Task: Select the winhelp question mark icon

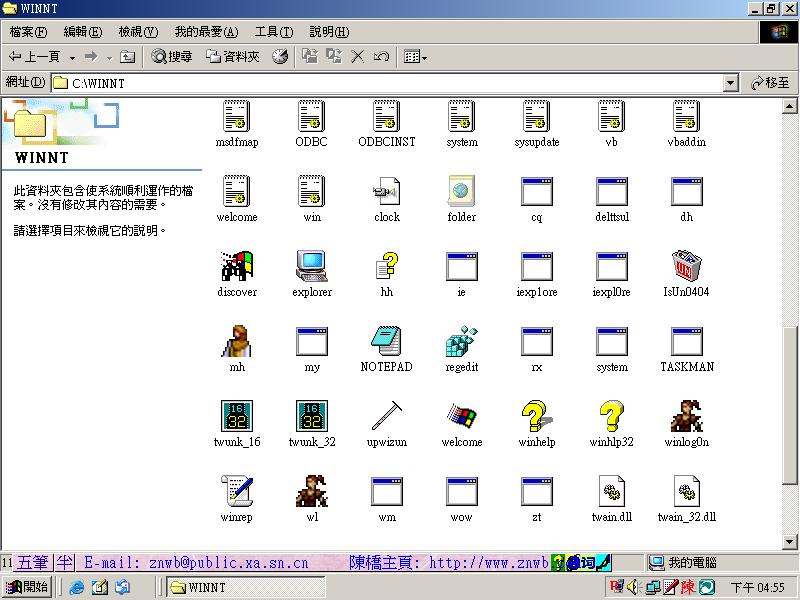Action: (x=537, y=416)
